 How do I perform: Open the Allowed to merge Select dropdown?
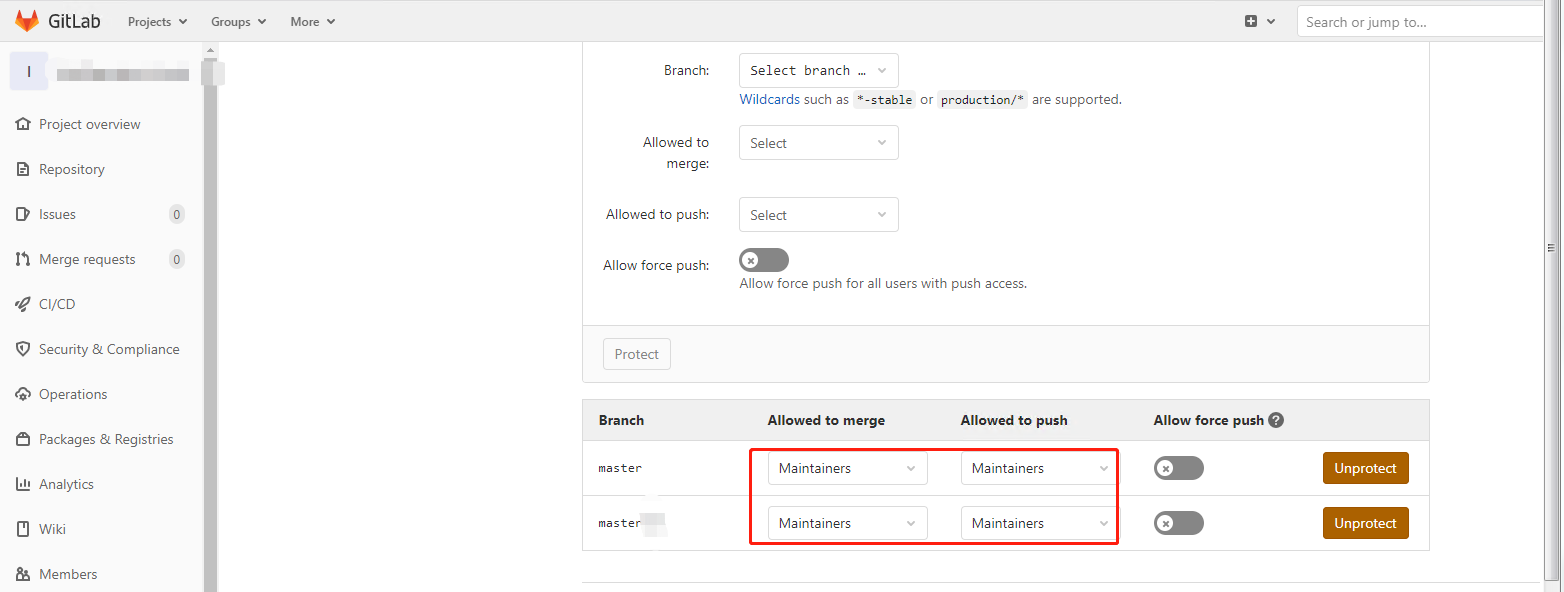point(818,142)
